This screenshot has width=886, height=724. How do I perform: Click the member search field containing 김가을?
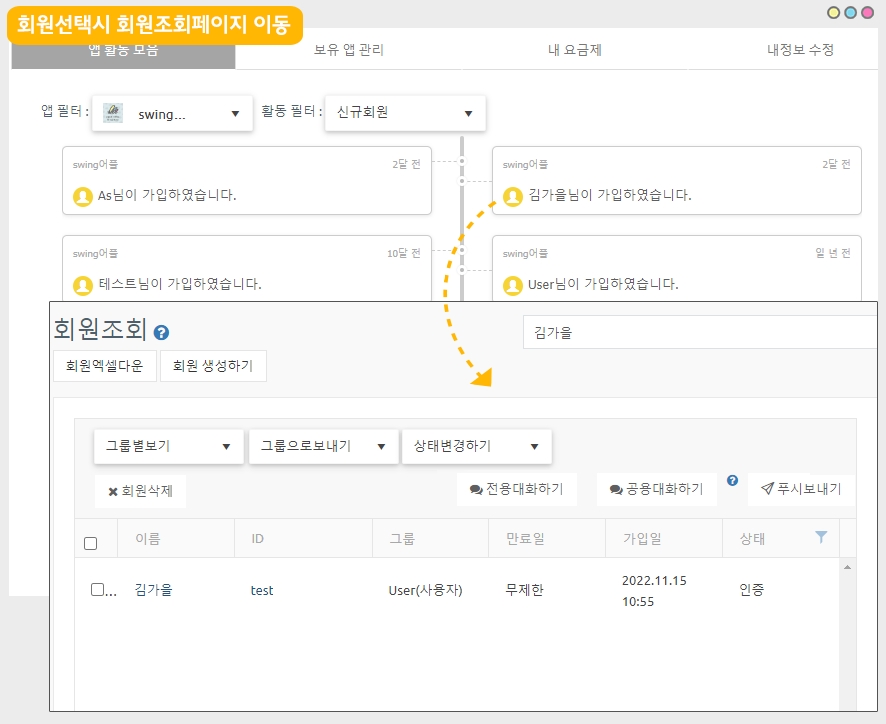[700, 332]
